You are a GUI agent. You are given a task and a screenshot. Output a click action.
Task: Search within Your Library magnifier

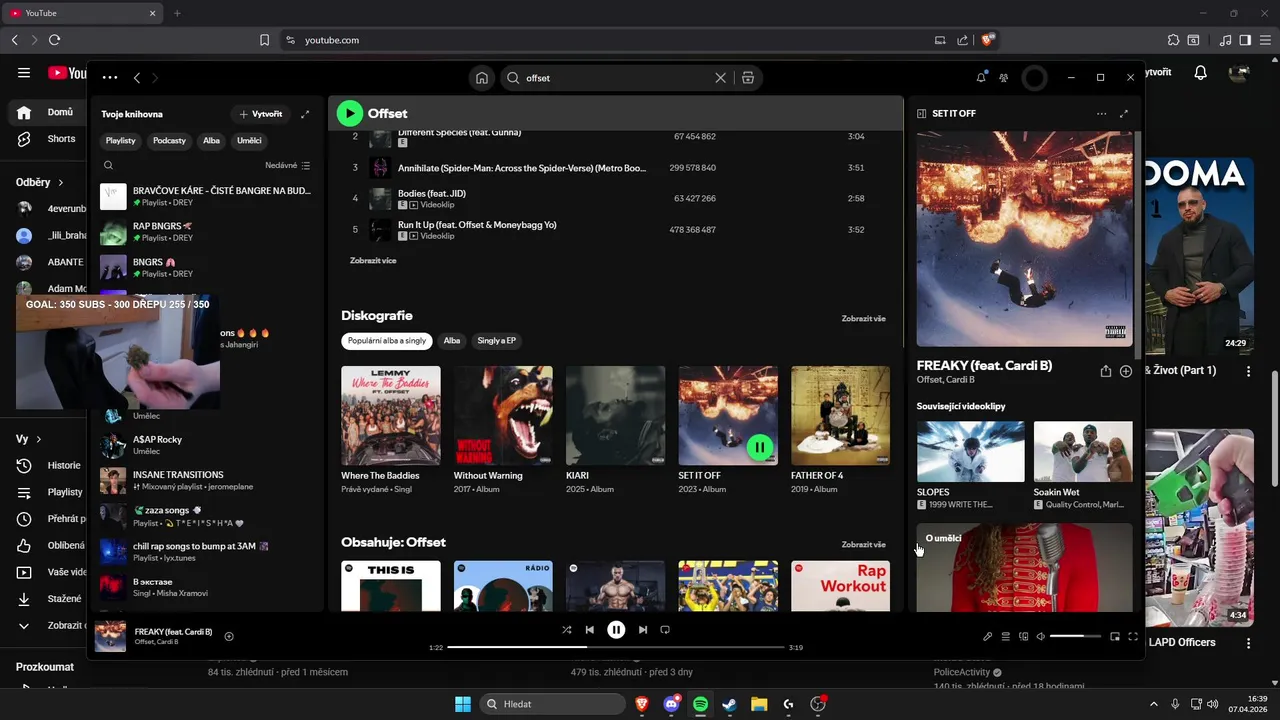(x=109, y=166)
